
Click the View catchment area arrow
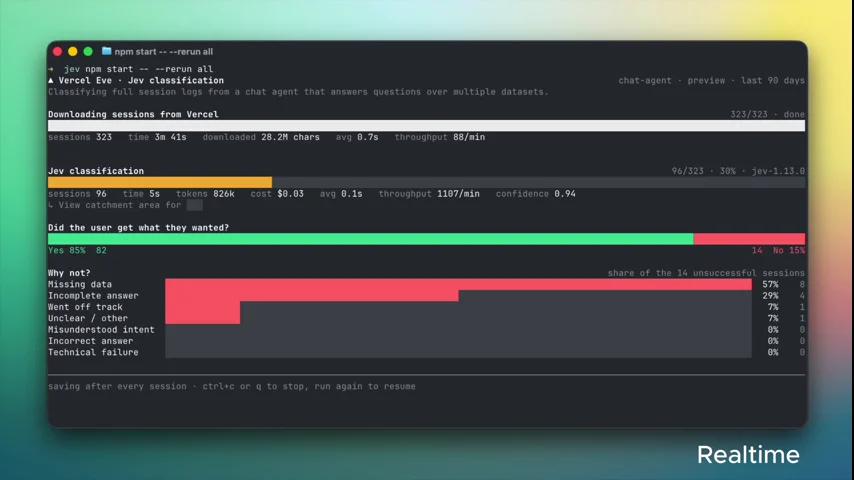pyautogui.click(x=51, y=205)
